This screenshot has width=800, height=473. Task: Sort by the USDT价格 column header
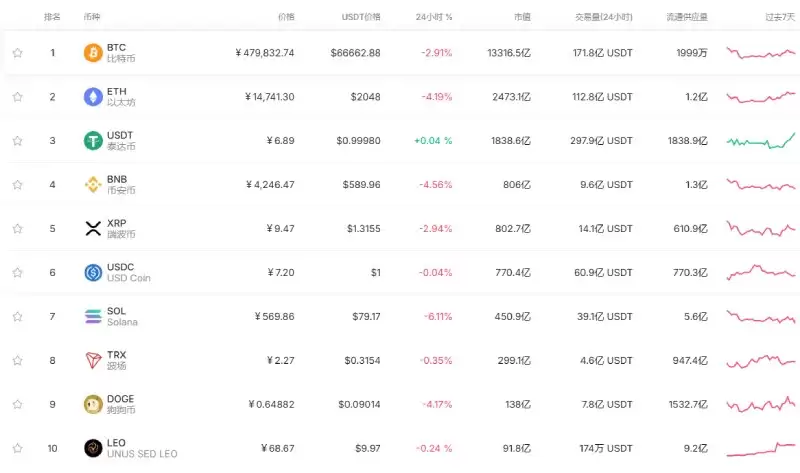[x=361, y=17]
